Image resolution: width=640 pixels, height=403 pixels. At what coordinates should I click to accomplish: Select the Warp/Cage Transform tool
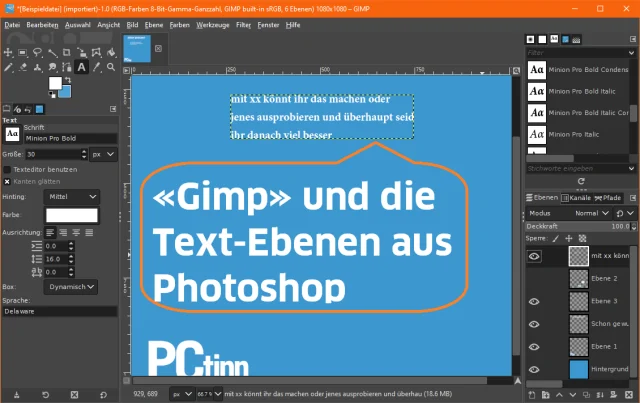point(96,53)
